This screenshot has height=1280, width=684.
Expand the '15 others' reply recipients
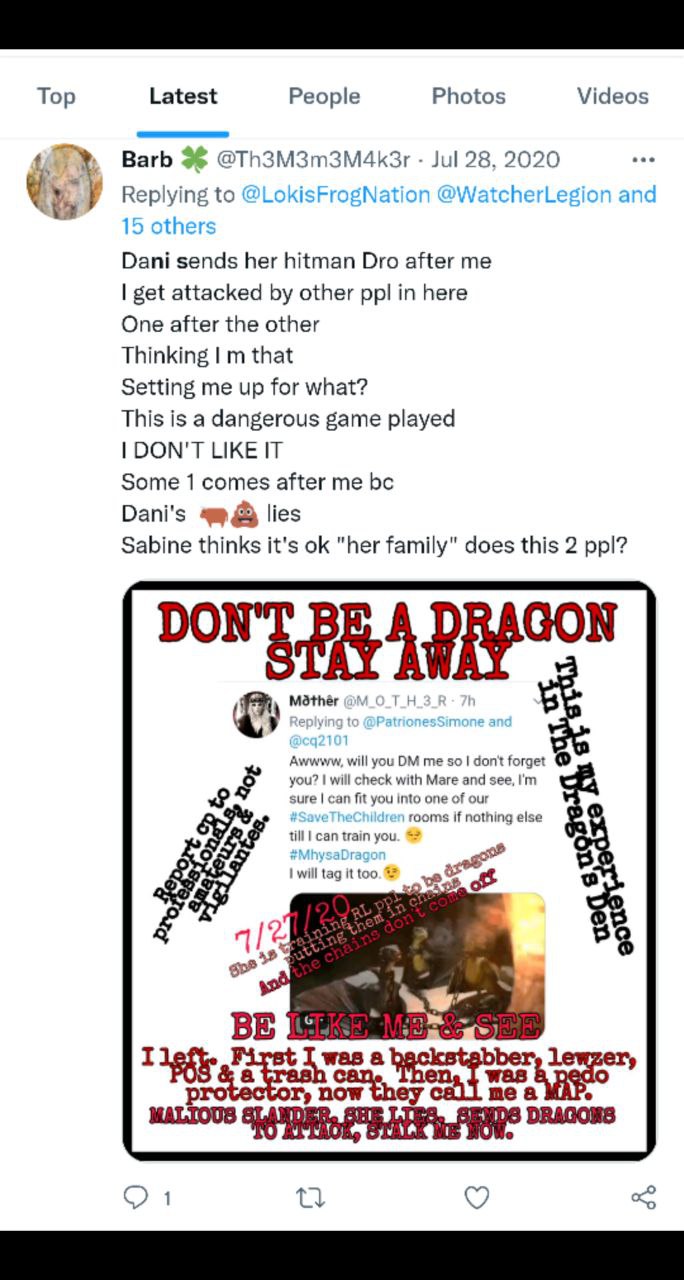coord(168,226)
